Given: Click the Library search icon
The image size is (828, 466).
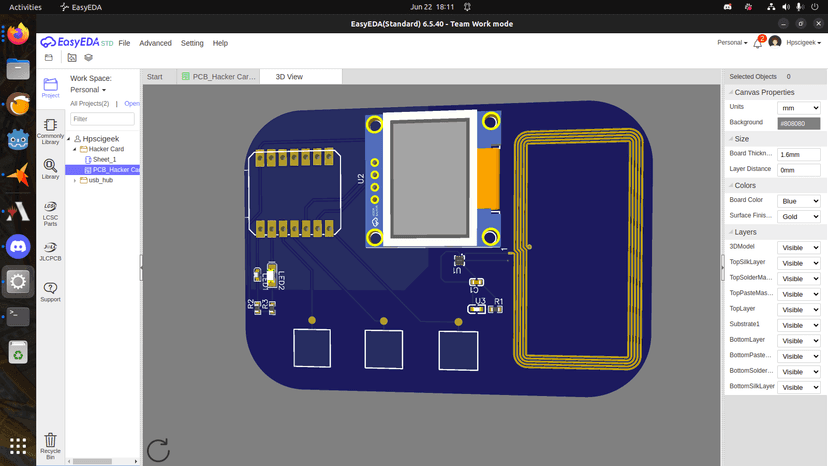Looking at the screenshot, I should [x=50, y=170].
